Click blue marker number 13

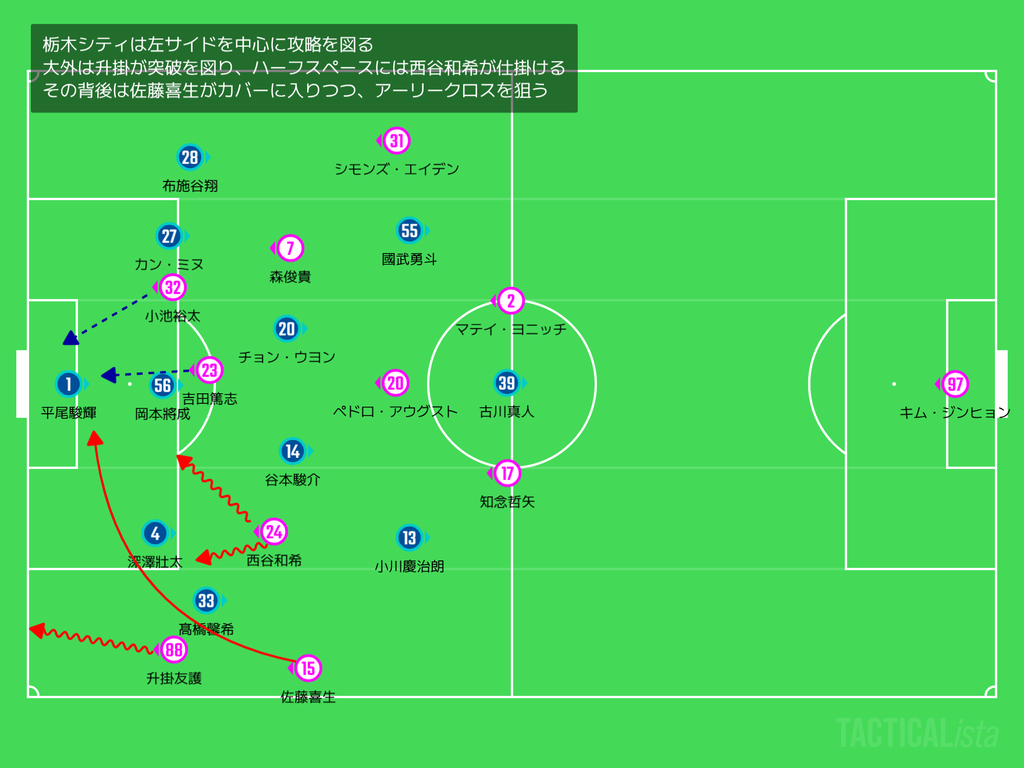409,537
